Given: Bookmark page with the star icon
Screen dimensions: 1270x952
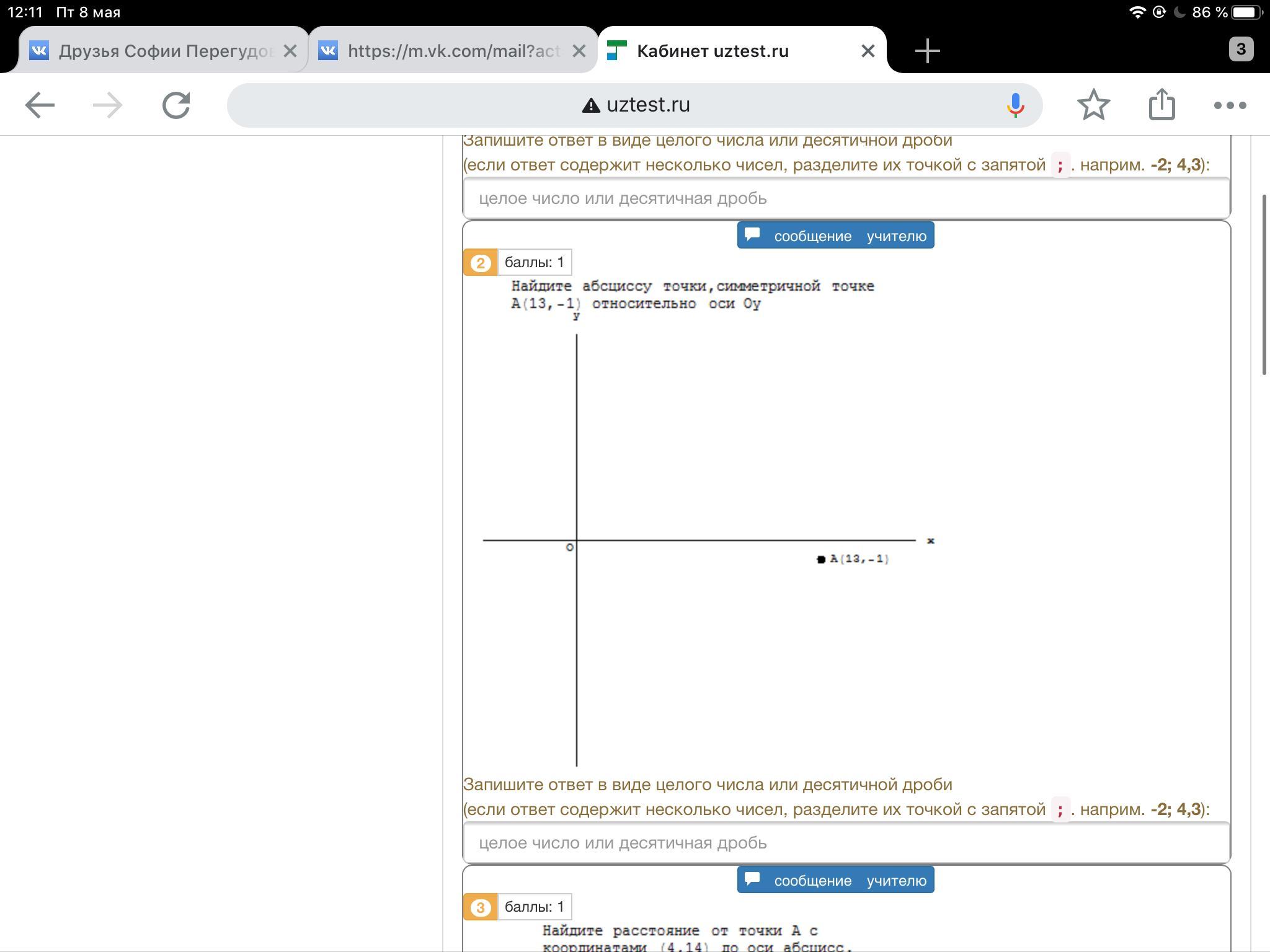Looking at the screenshot, I should coord(1093,105).
